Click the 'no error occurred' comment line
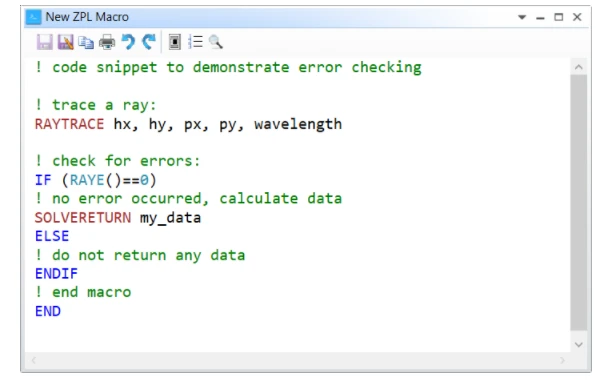Viewport: 613px width, 380px height. point(188,199)
